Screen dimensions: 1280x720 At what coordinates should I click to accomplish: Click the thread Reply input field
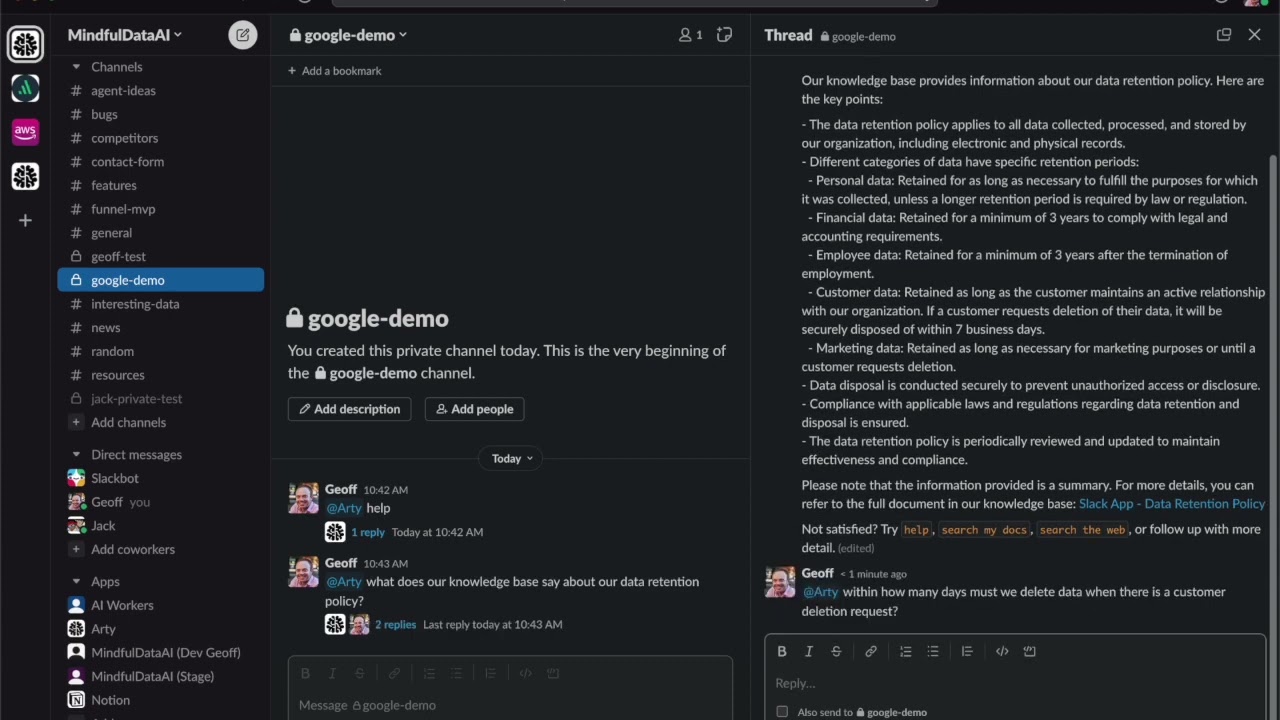coord(1015,683)
